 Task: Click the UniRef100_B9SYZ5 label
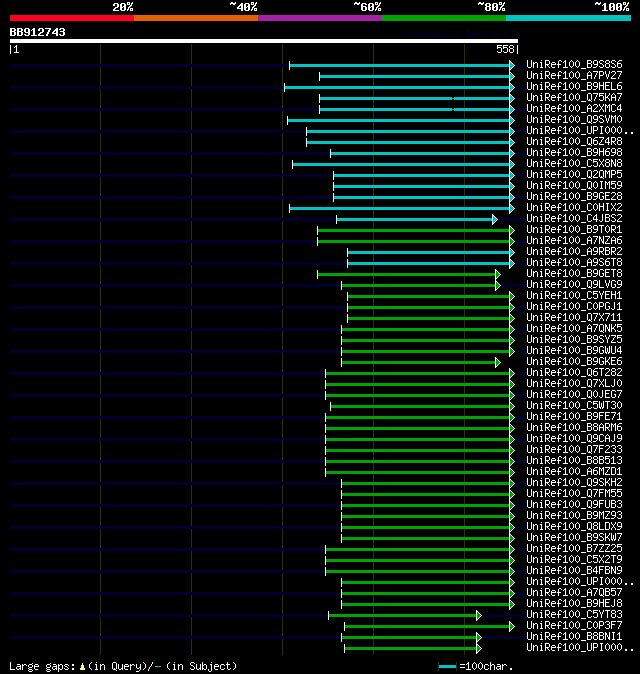pyautogui.click(x=574, y=340)
